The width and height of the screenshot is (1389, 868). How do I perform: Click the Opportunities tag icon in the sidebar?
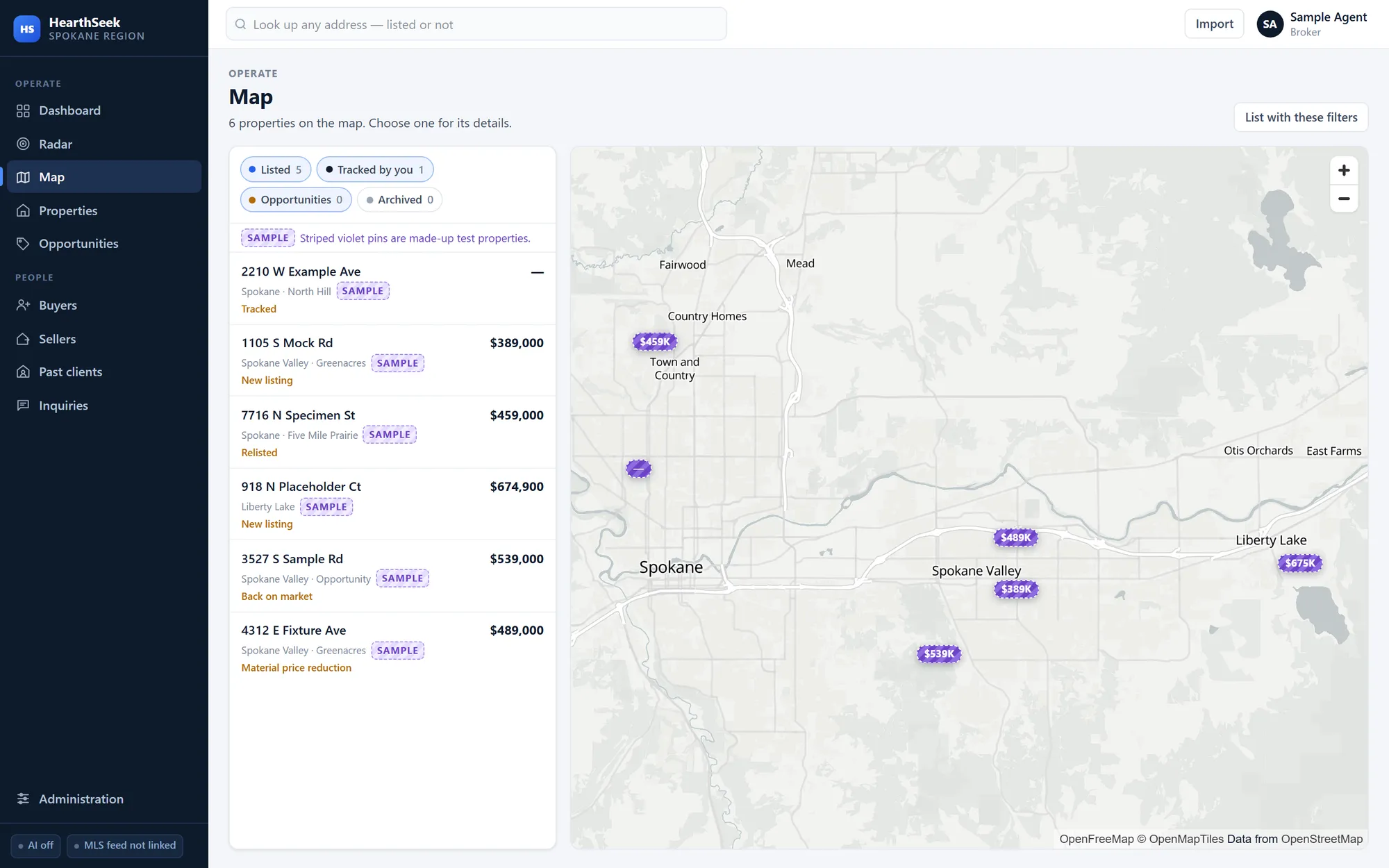tap(23, 244)
